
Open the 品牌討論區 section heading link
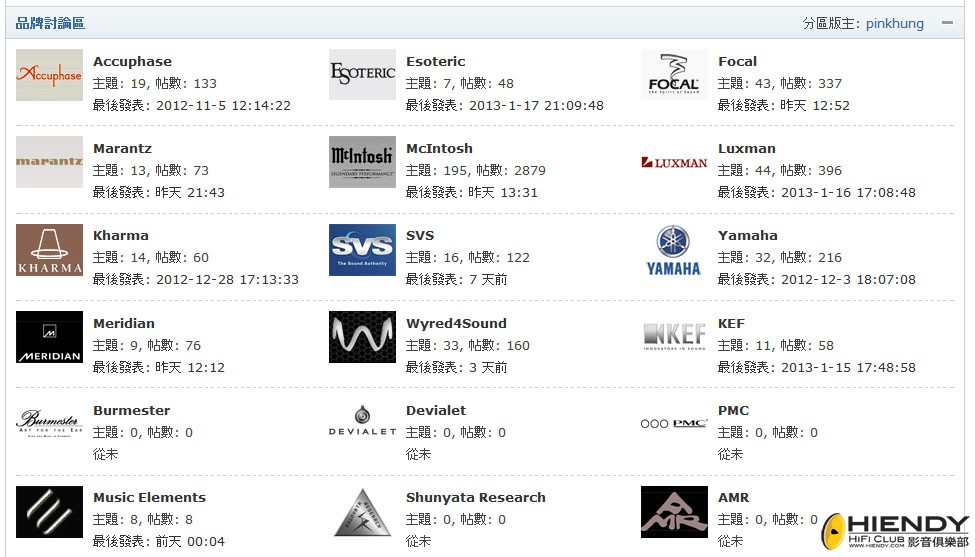[x=50, y=23]
